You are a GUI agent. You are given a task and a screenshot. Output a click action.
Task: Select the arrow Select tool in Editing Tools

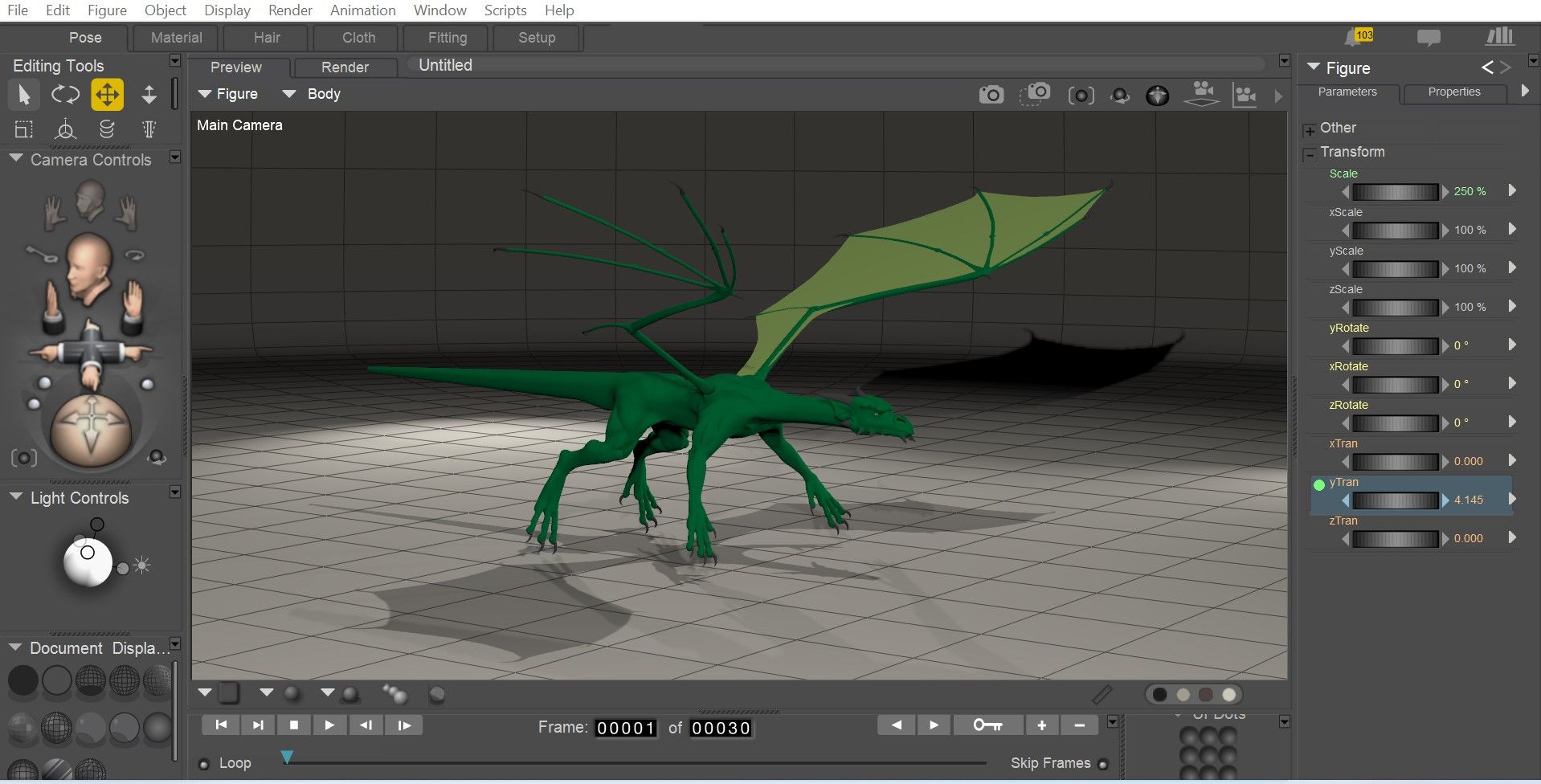(x=24, y=95)
